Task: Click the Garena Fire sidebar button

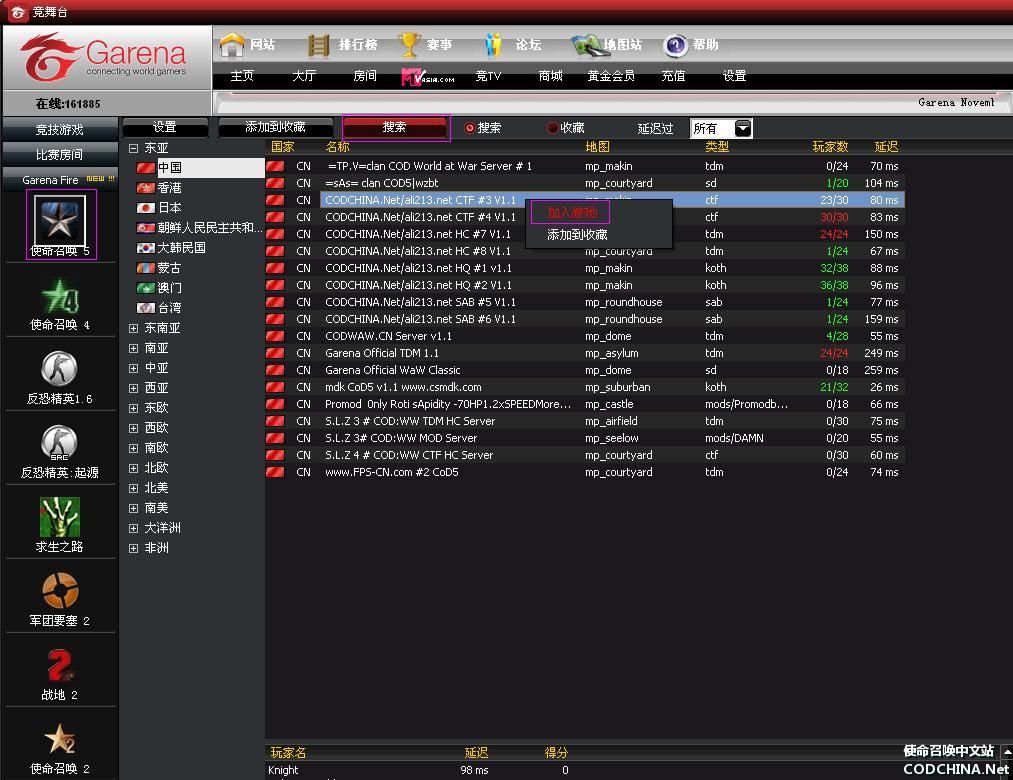Action: [x=59, y=180]
